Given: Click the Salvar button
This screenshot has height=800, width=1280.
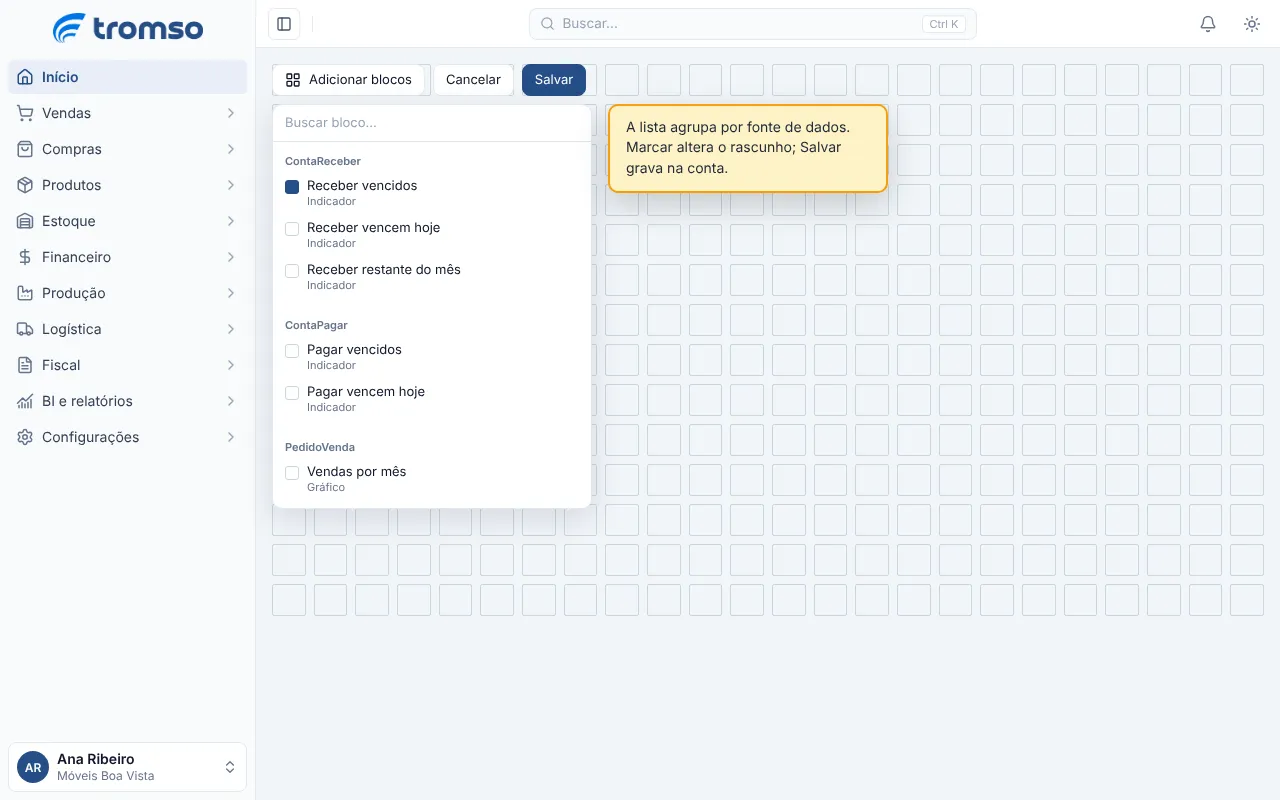Looking at the screenshot, I should click(554, 80).
